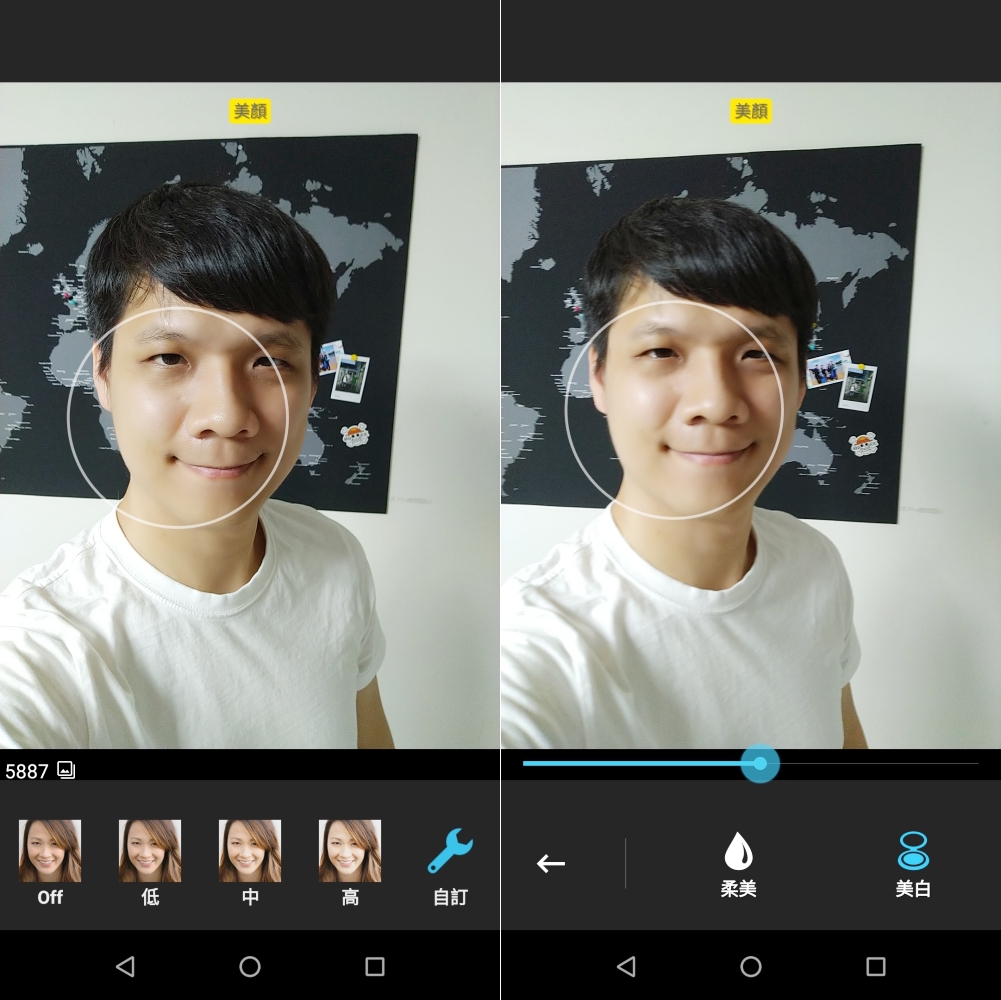Tap Android back button on left screen
The width and height of the screenshot is (1001, 1000).
coord(125,966)
